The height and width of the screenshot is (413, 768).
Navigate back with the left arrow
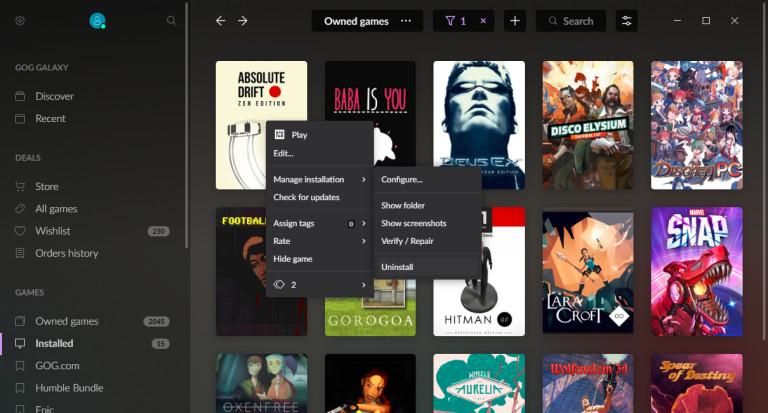(x=220, y=20)
